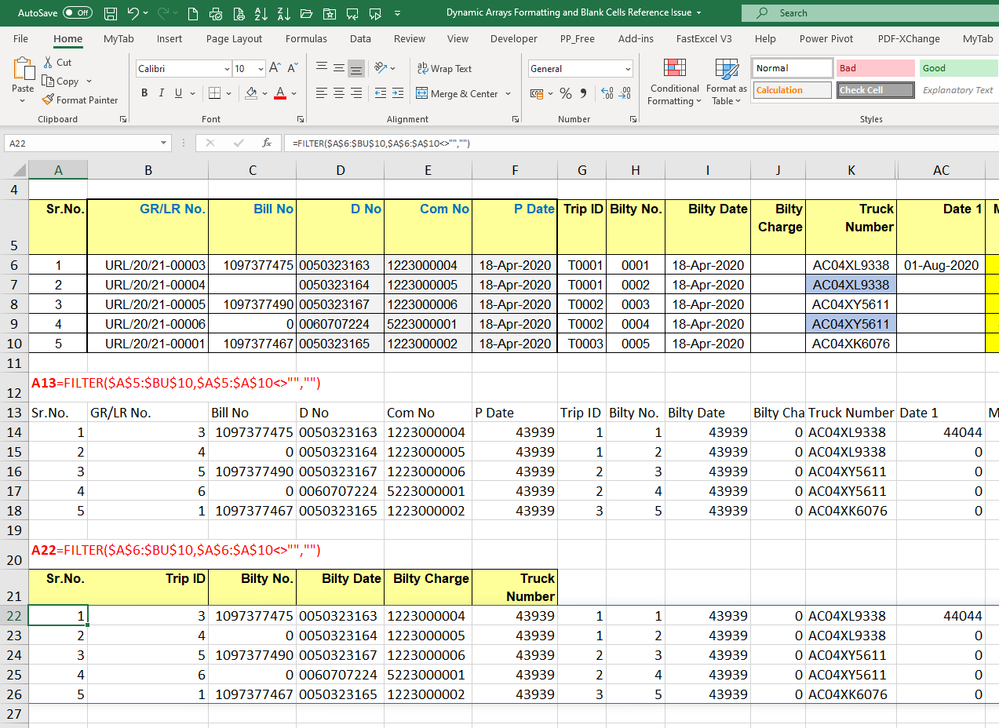This screenshot has width=999, height=728.
Task: Switch to the Page Layout tab
Action: (x=234, y=39)
